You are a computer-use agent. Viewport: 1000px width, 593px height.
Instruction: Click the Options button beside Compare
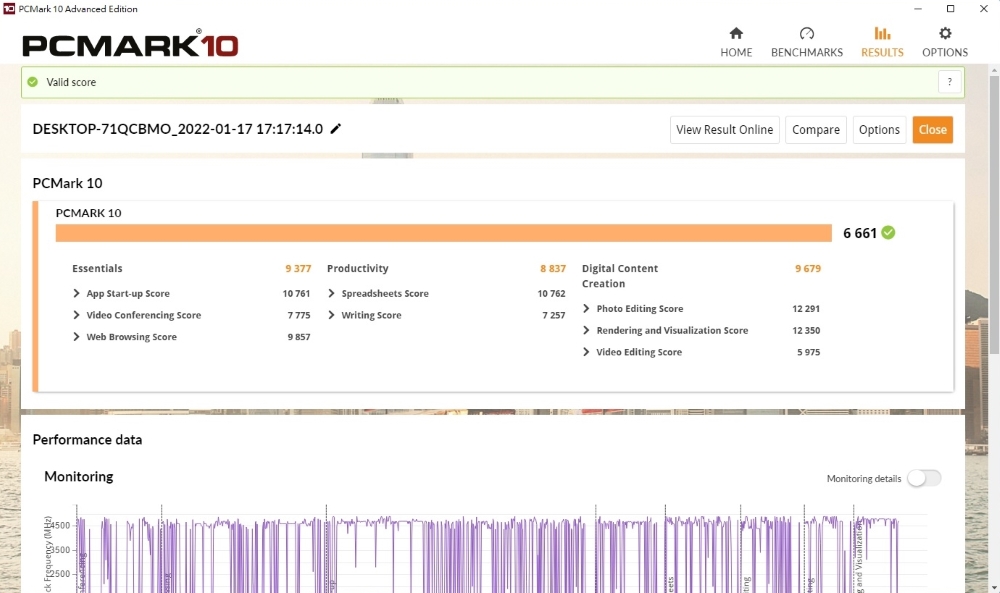(x=879, y=130)
